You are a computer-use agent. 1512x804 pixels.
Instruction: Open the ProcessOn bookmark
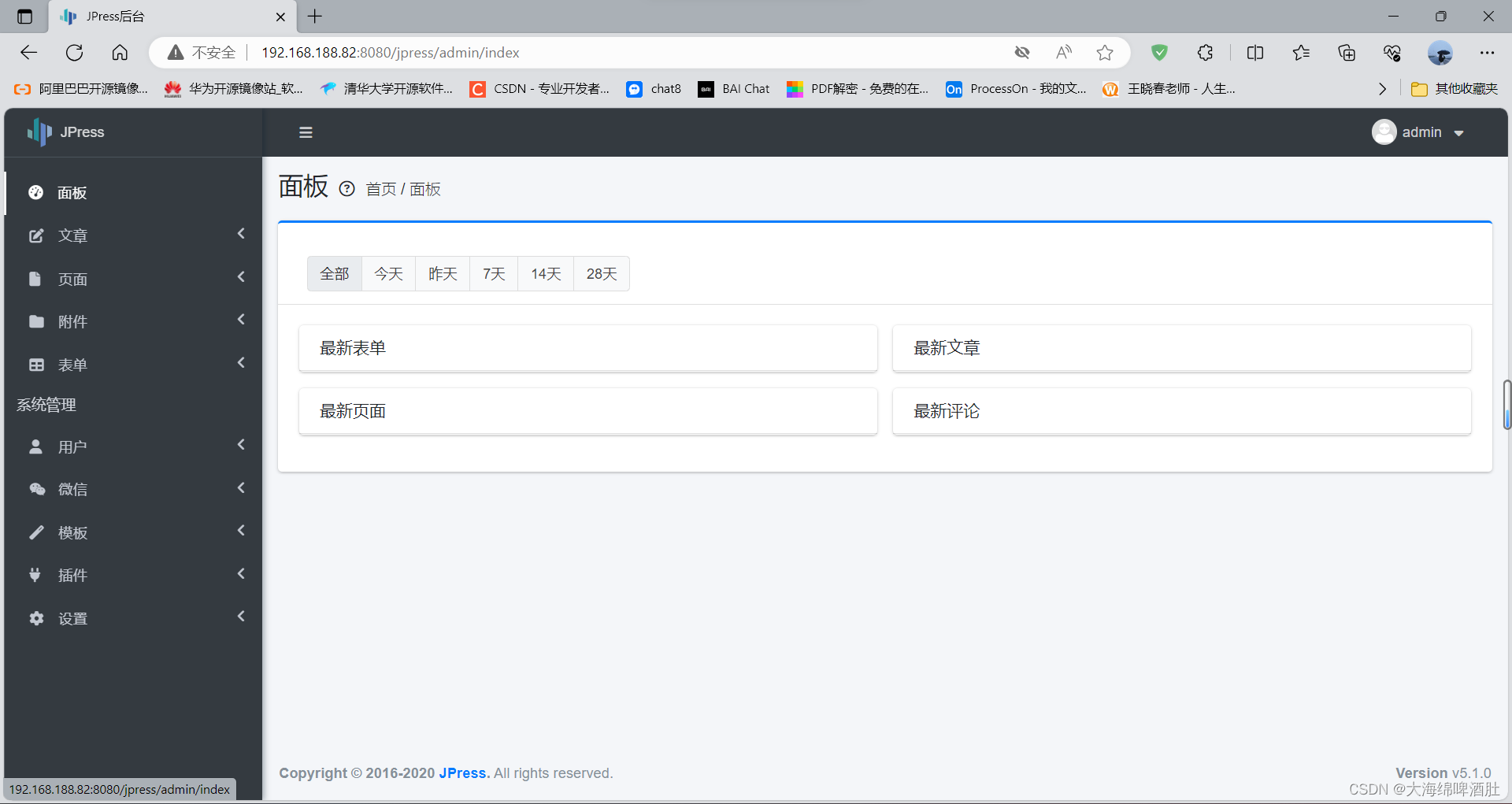[x=1016, y=89]
